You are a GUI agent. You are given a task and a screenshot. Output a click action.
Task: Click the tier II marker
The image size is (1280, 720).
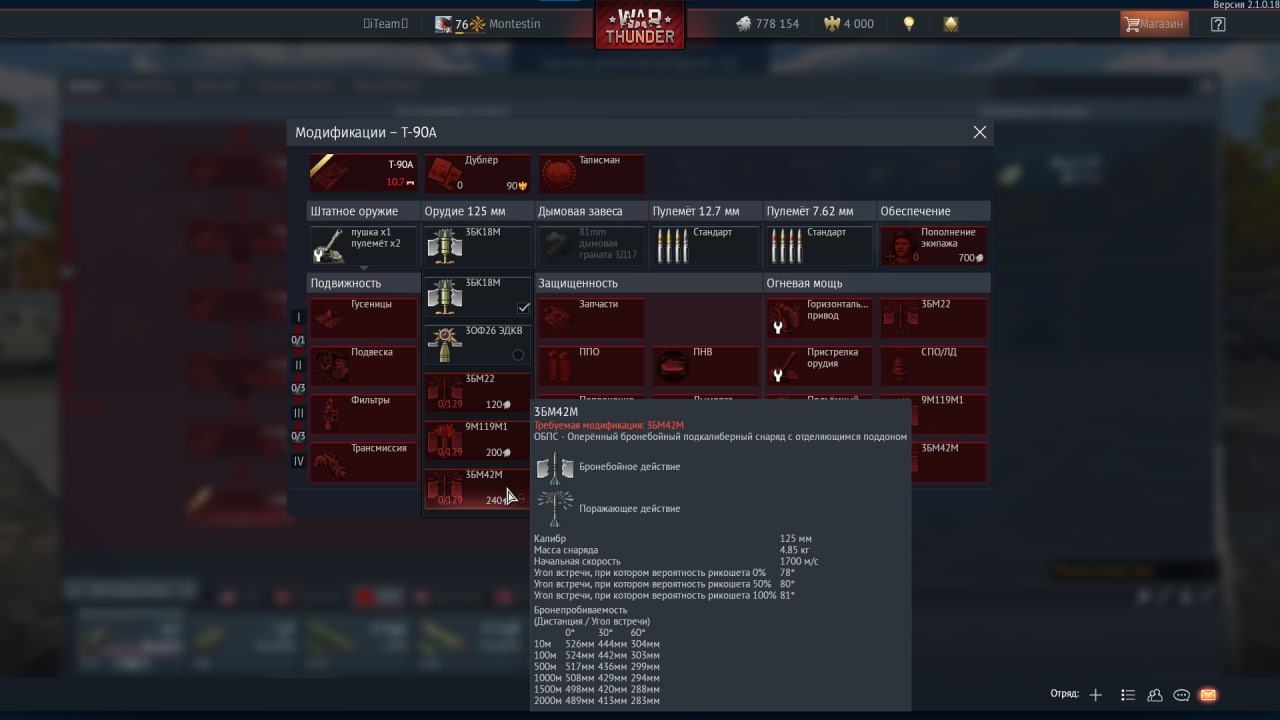point(298,365)
